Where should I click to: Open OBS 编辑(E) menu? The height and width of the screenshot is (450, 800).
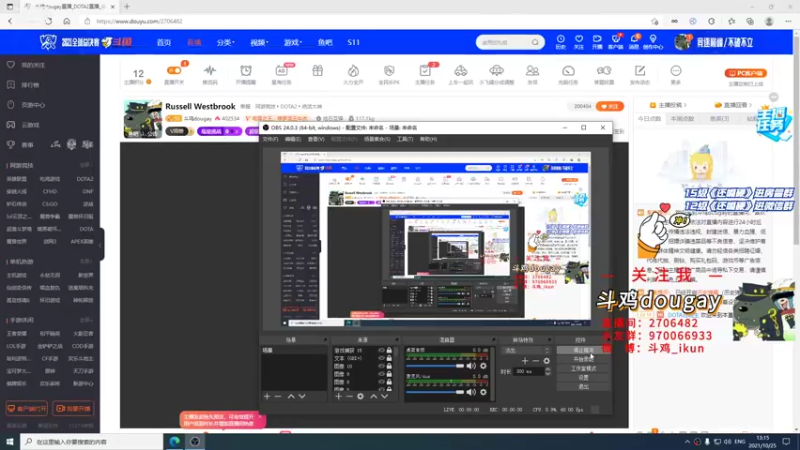[x=292, y=139]
